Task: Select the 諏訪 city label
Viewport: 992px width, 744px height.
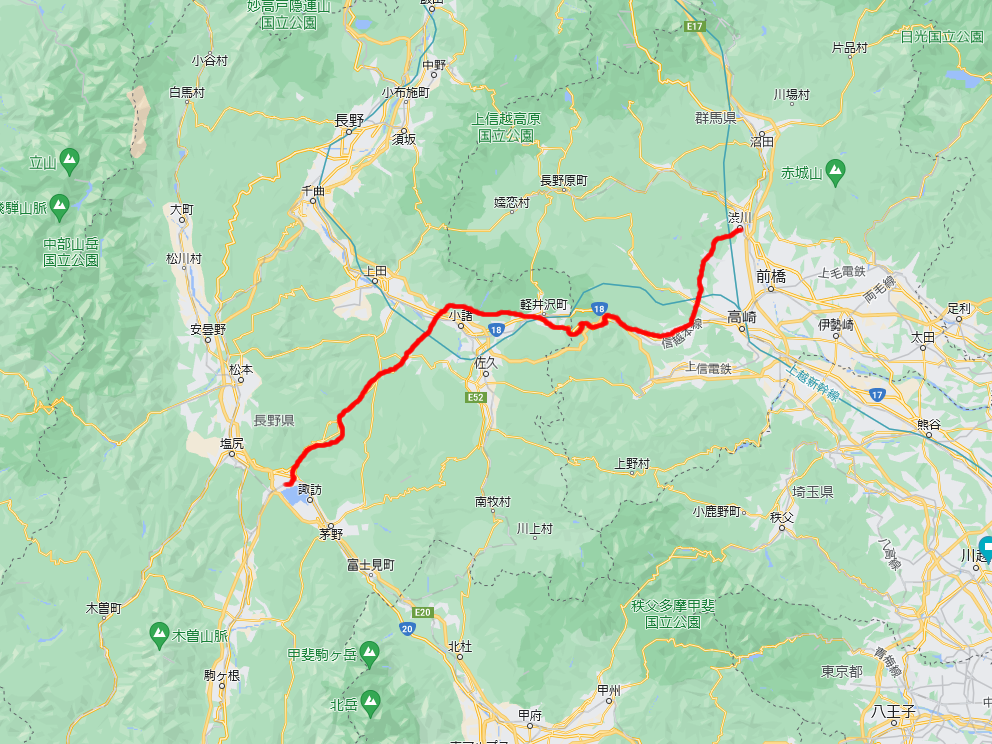Action: [310, 490]
